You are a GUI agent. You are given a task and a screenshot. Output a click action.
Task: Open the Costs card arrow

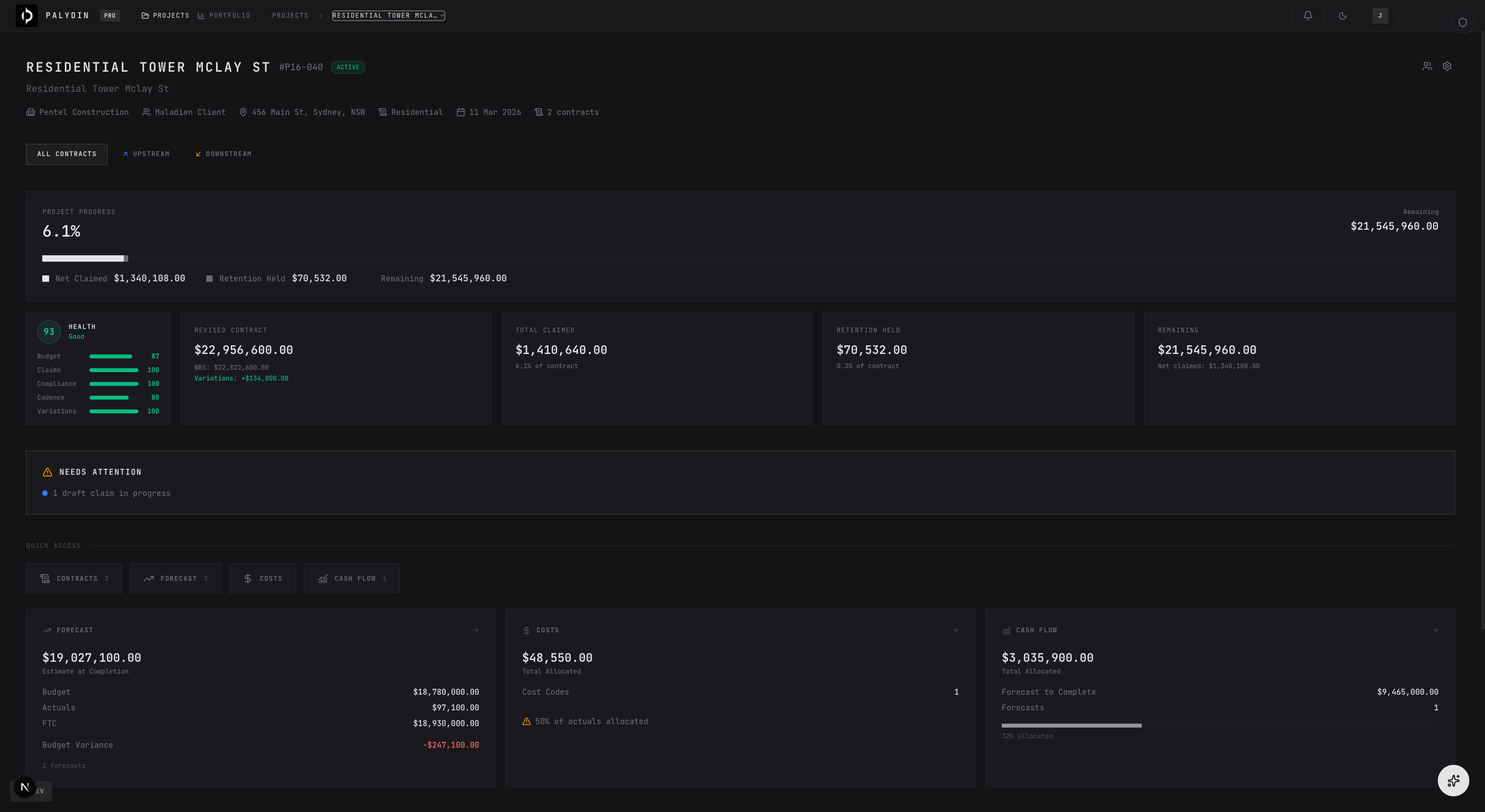click(x=955, y=630)
